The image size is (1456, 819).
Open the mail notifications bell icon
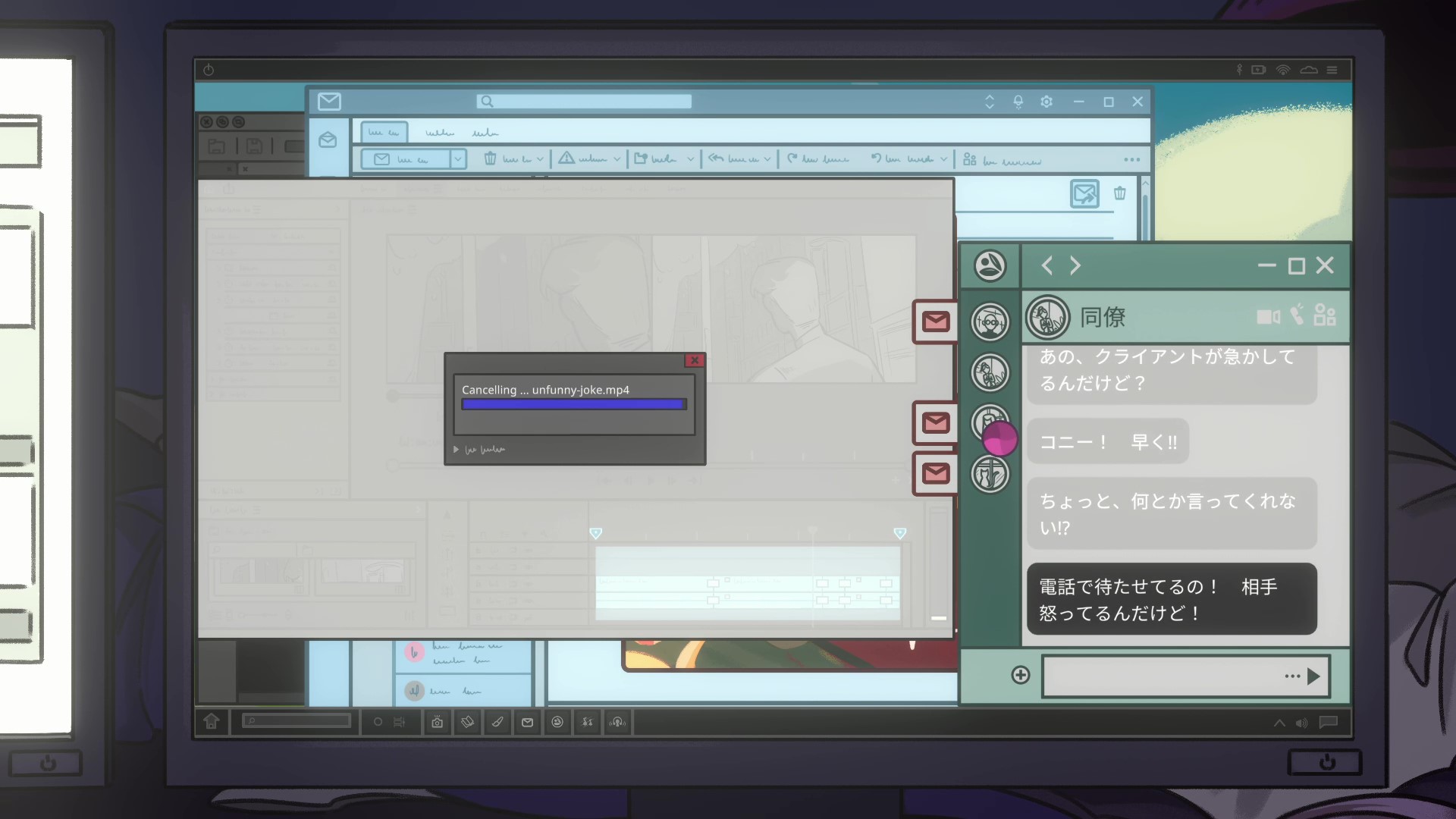point(1018,102)
